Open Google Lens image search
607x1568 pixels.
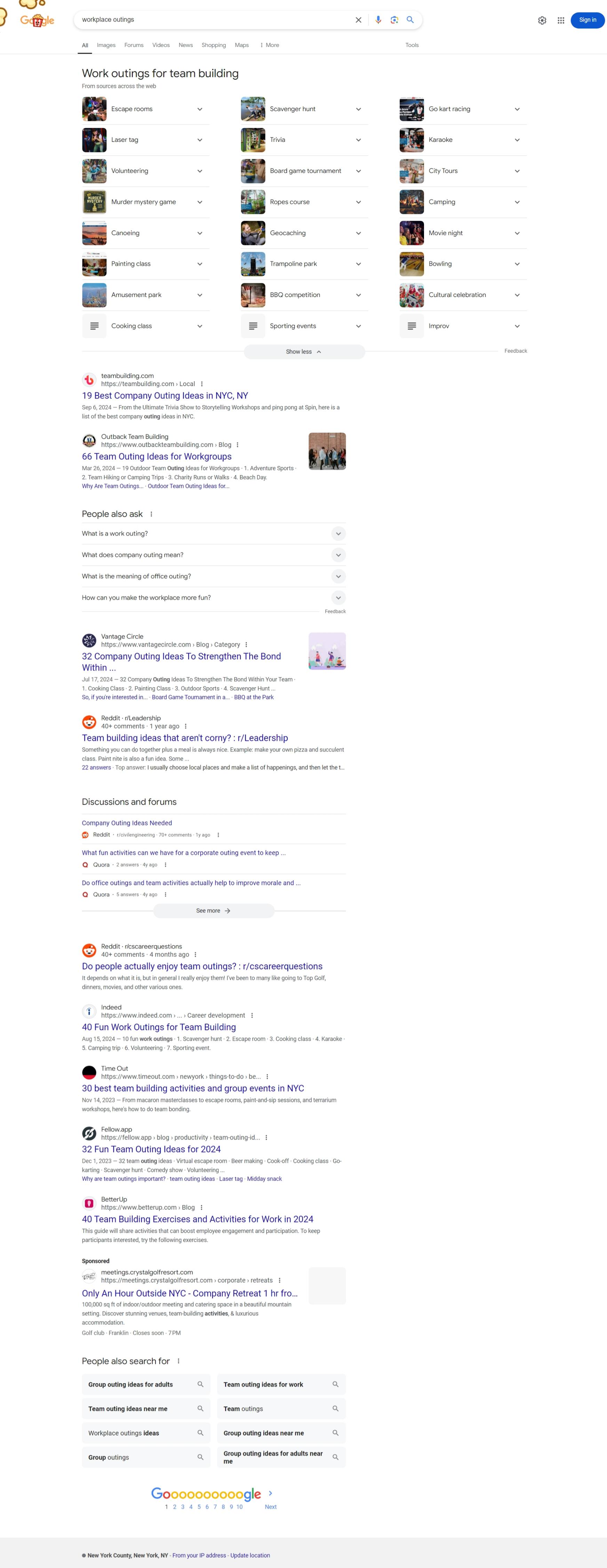point(394,20)
